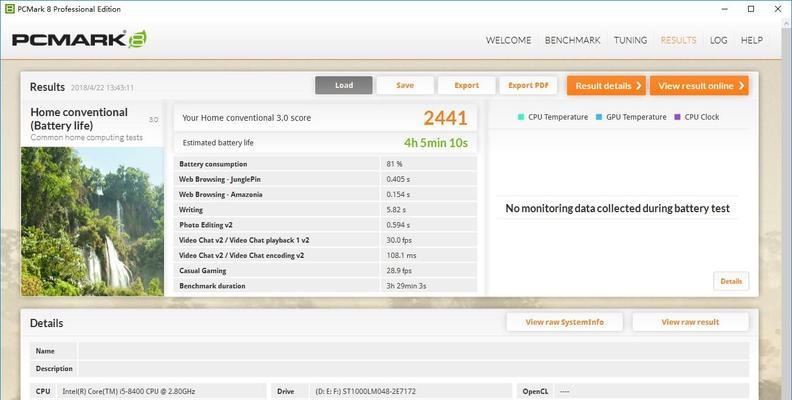Click the No monitoring data message

tap(617, 208)
